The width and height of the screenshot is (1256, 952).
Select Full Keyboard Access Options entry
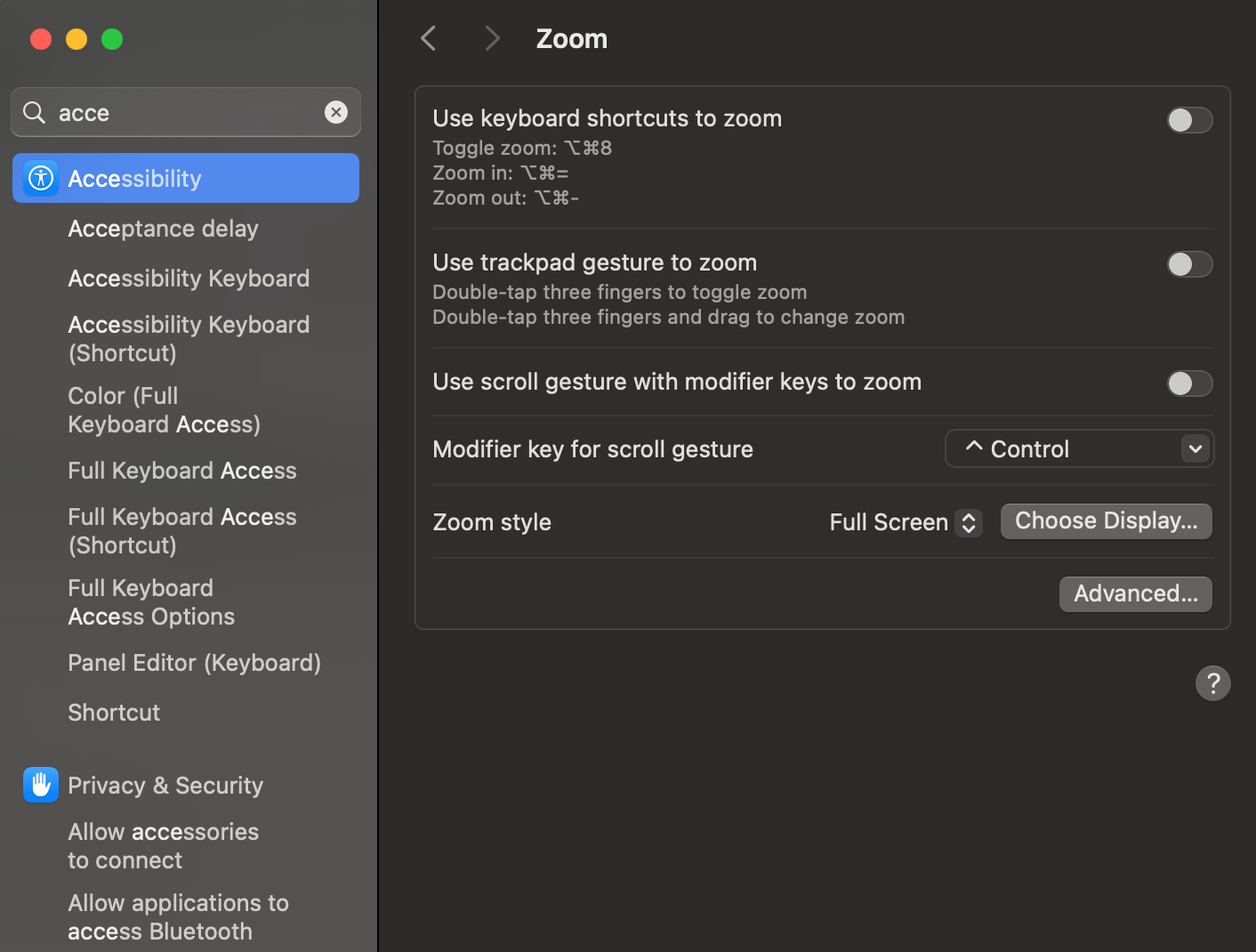(150, 601)
